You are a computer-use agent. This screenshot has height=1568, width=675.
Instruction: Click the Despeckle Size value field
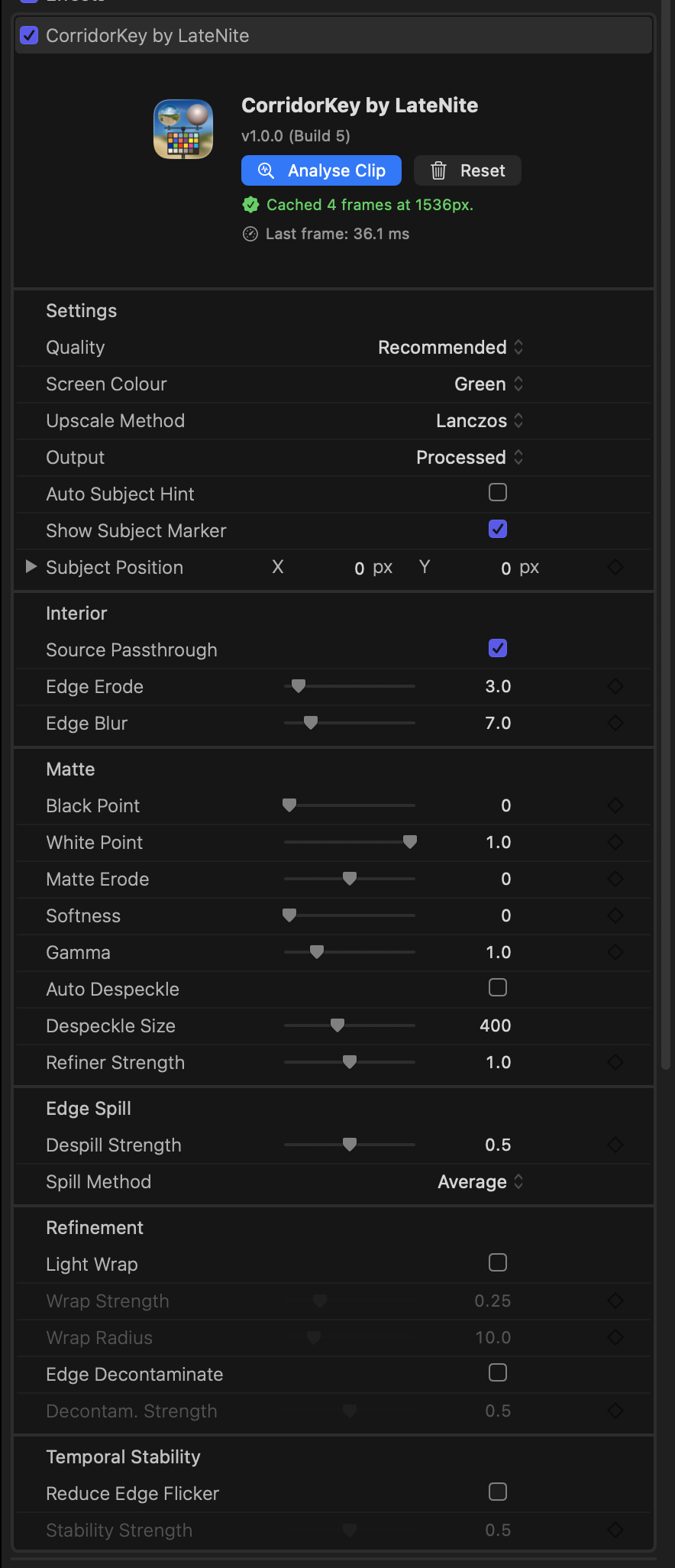[x=495, y=1026]
